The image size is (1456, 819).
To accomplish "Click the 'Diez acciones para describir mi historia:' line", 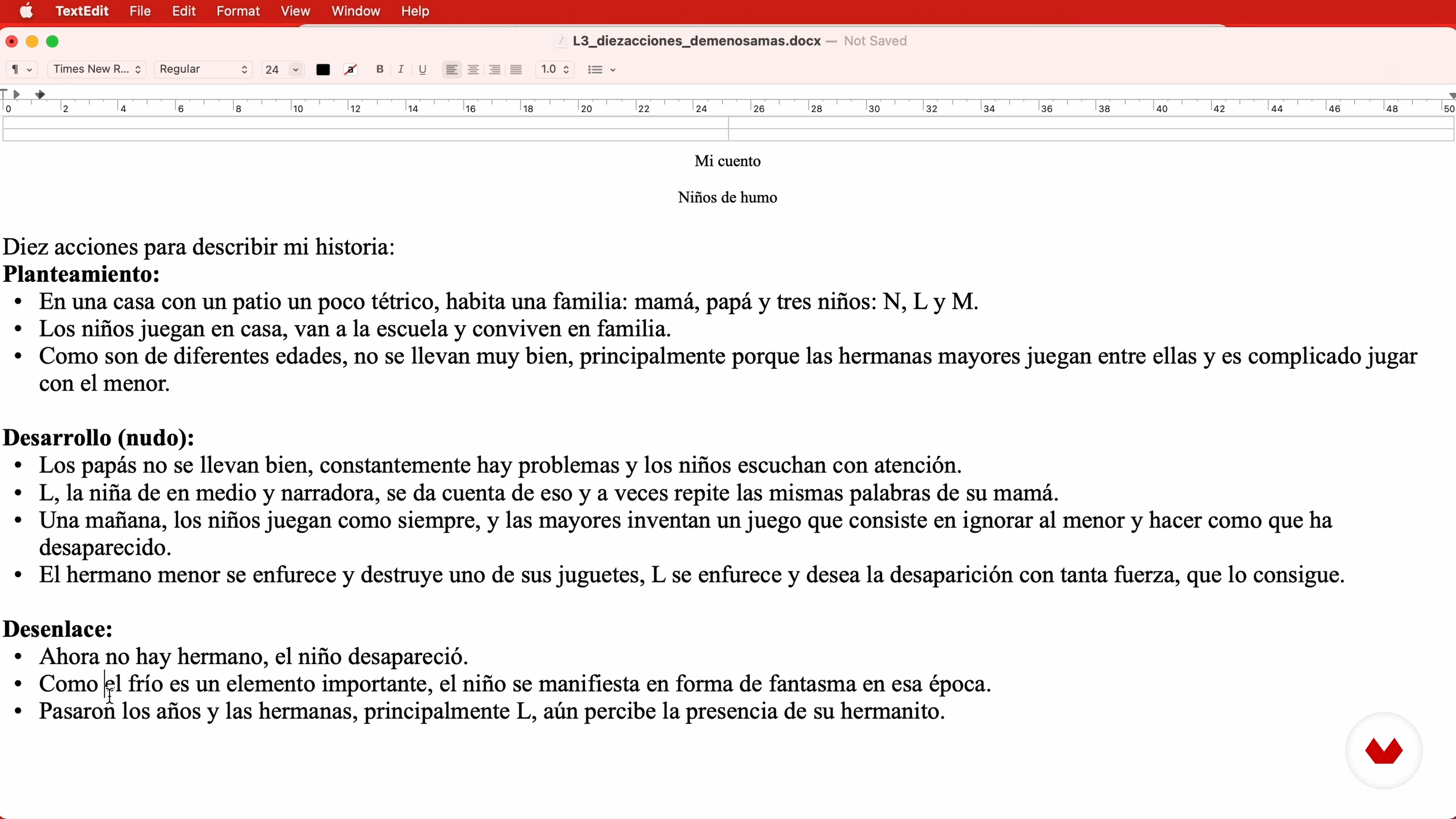I will point(199,247).
